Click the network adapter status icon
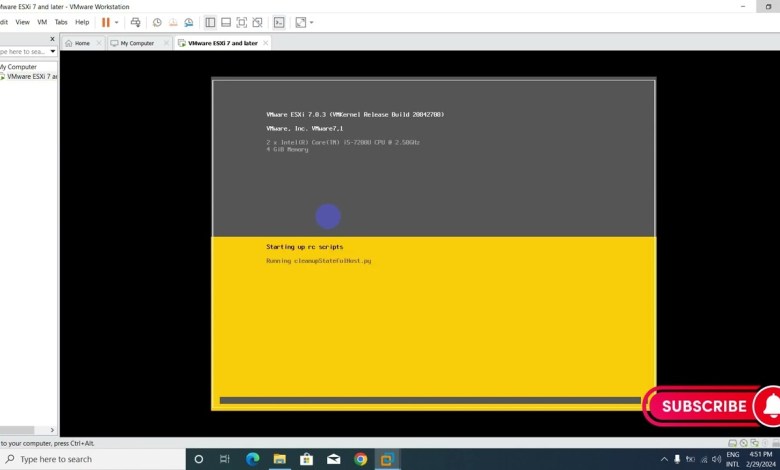780x470 pixels. coord(754,443)
